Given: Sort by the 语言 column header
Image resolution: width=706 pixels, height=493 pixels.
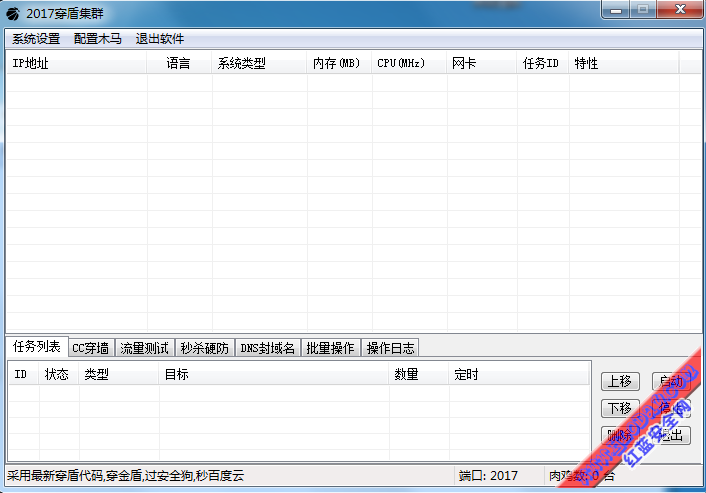Looking at the screenshot, I should click(179, 63).
